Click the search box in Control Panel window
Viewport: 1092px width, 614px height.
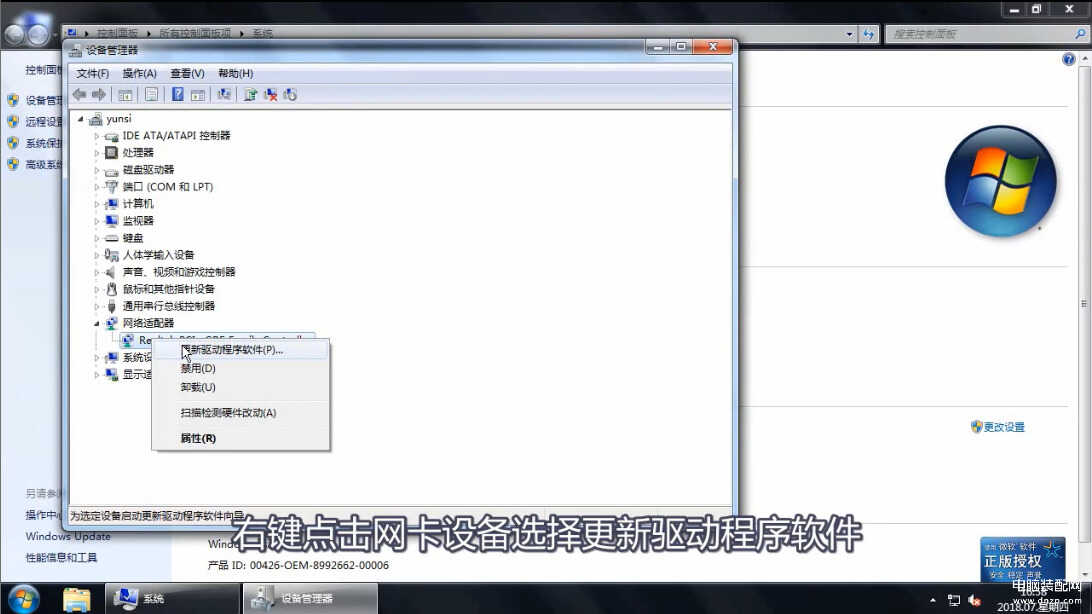(x=987, y=33)
